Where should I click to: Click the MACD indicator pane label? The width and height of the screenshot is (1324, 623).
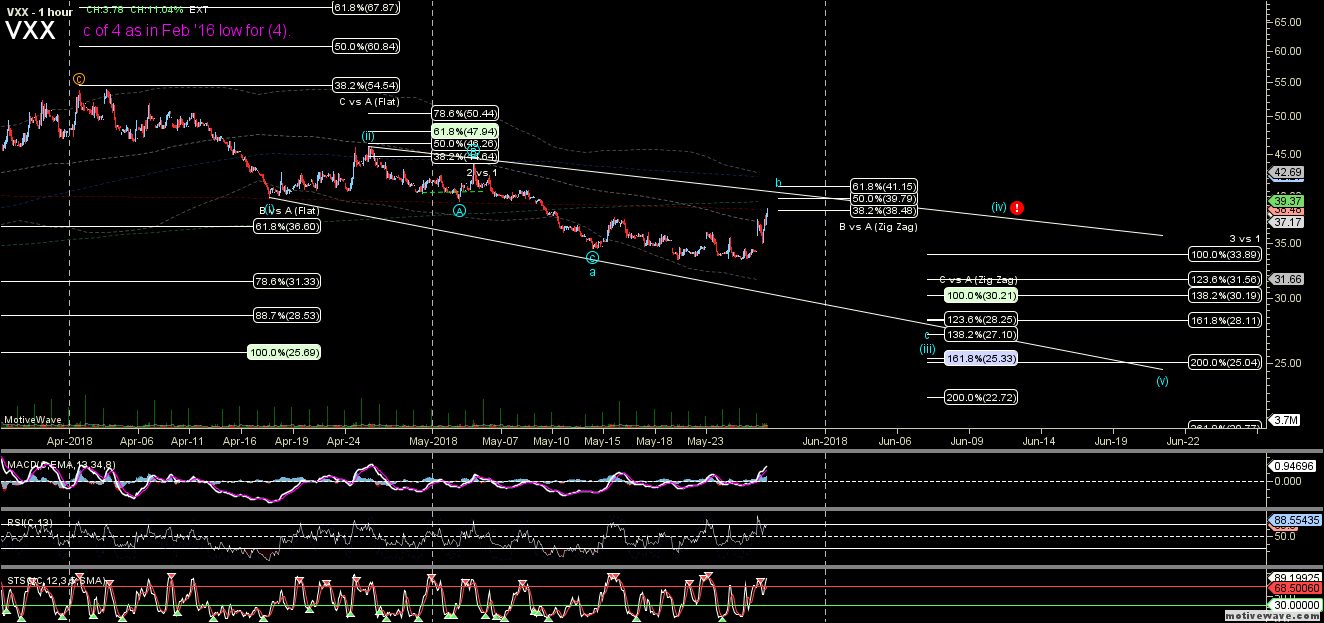point(60,464)
